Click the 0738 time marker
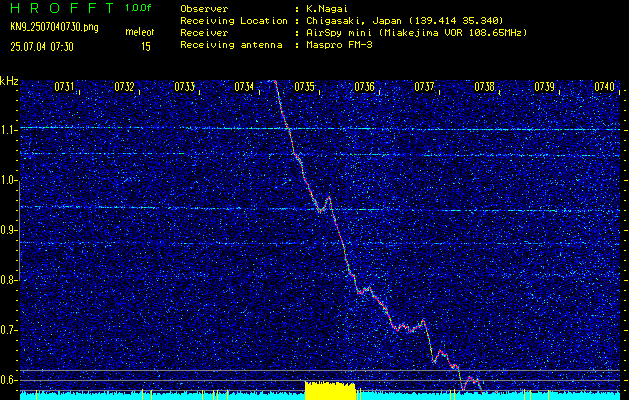The height and width of the screenshot is (400, 629). (x=485, y=87)
